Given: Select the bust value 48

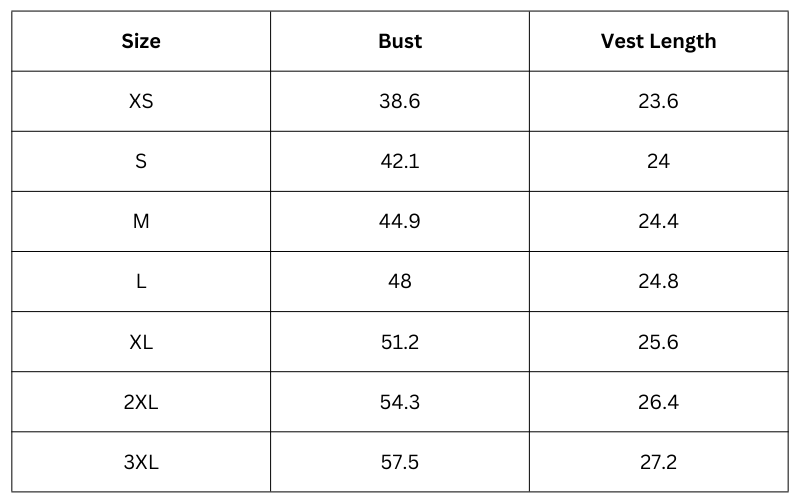Looking at the screenshot, I should 400,281.
